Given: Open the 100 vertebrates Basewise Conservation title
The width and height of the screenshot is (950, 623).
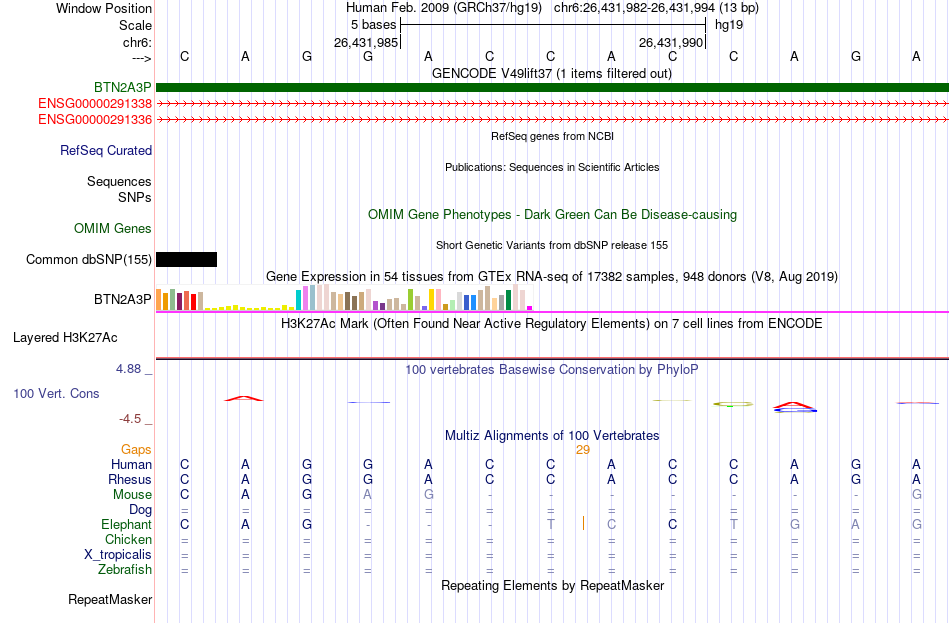Looking at the screenshot, I should (x=552, y=370).
